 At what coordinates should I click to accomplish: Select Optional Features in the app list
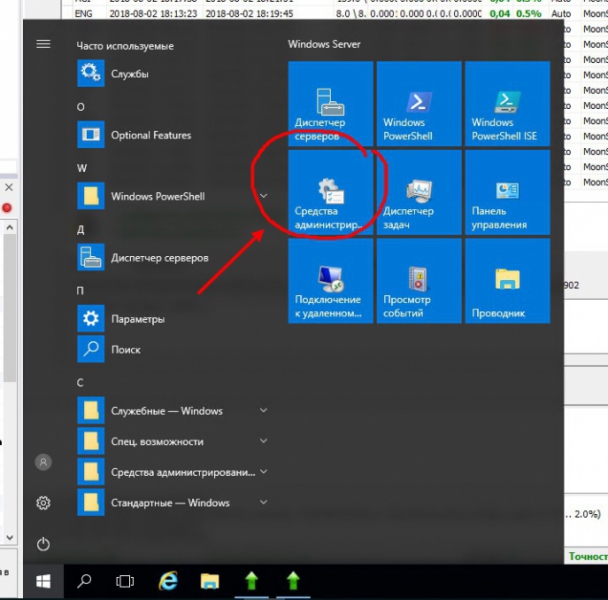(x=150, y=135)
